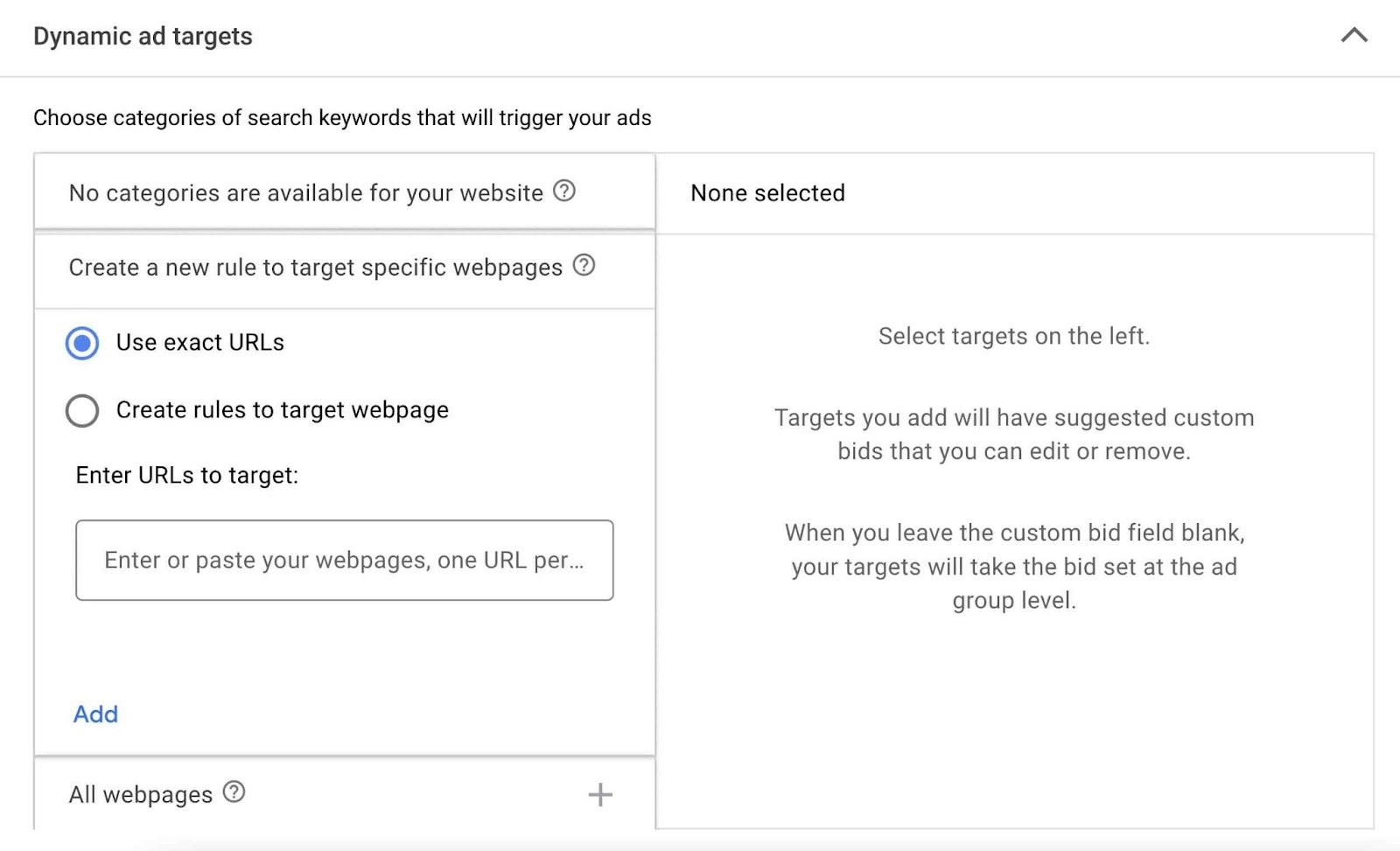This screenshot has width=1400, height=851.
Task: Expand the All webpages target entry
Action: [600, 795]
